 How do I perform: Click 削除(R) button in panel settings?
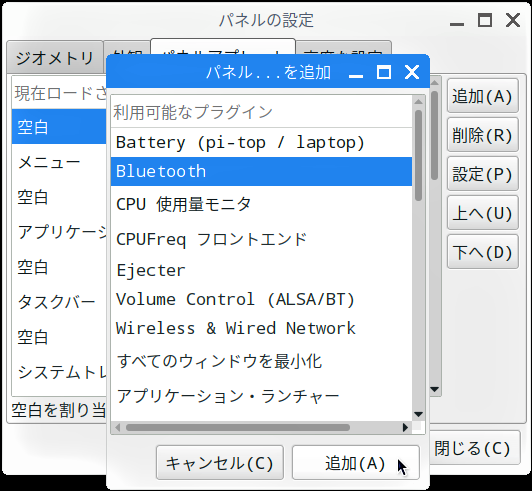pyautogui.click(x=482, y=135)
